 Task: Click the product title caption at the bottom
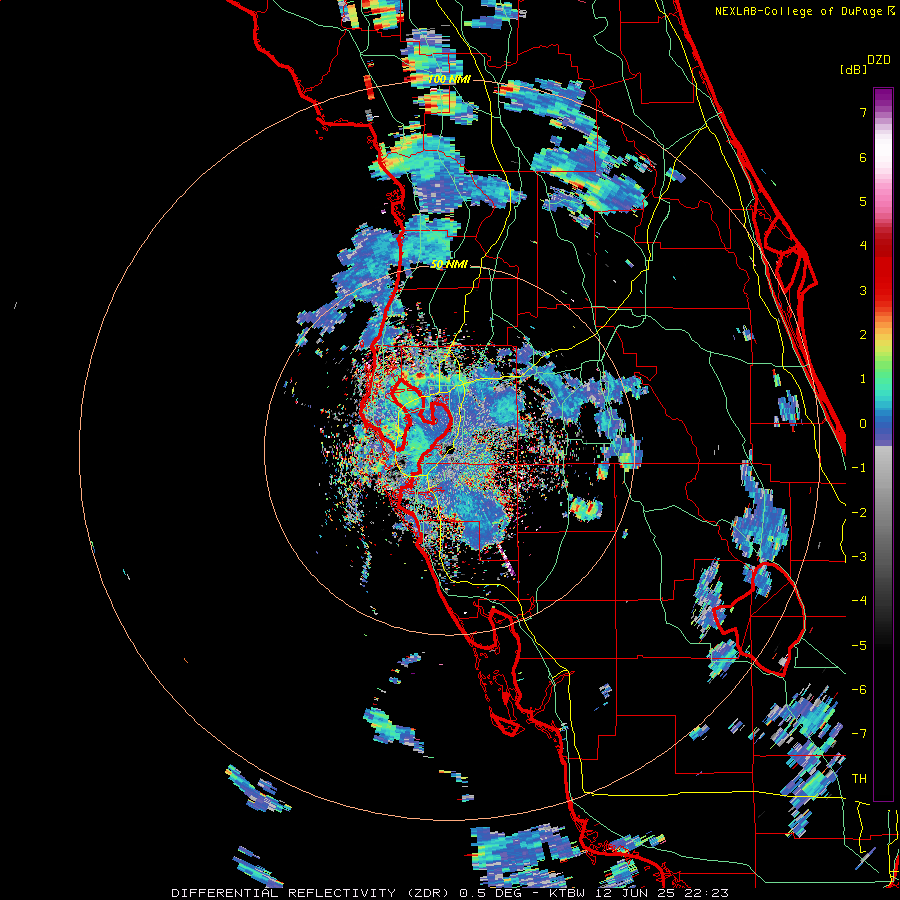point(450,893)
